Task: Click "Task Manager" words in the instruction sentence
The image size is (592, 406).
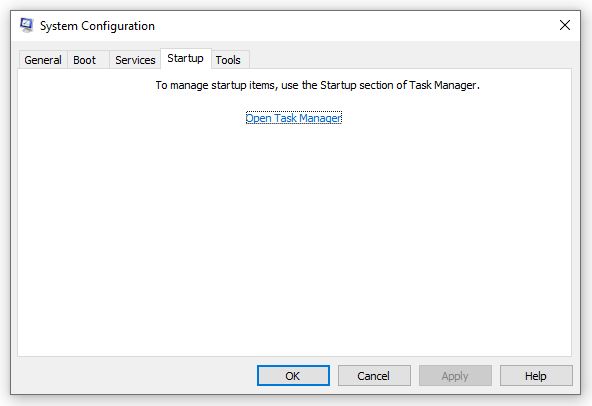Action: (444, 85)
